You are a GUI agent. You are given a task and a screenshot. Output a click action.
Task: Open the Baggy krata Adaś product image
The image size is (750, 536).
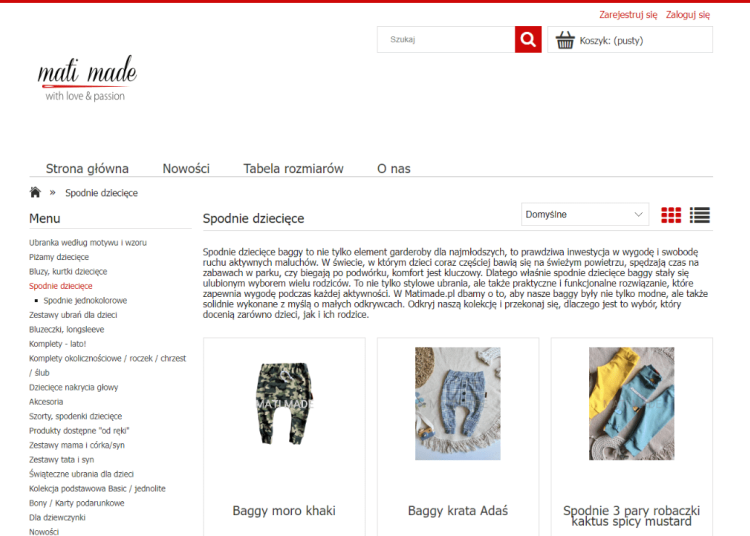458,403
